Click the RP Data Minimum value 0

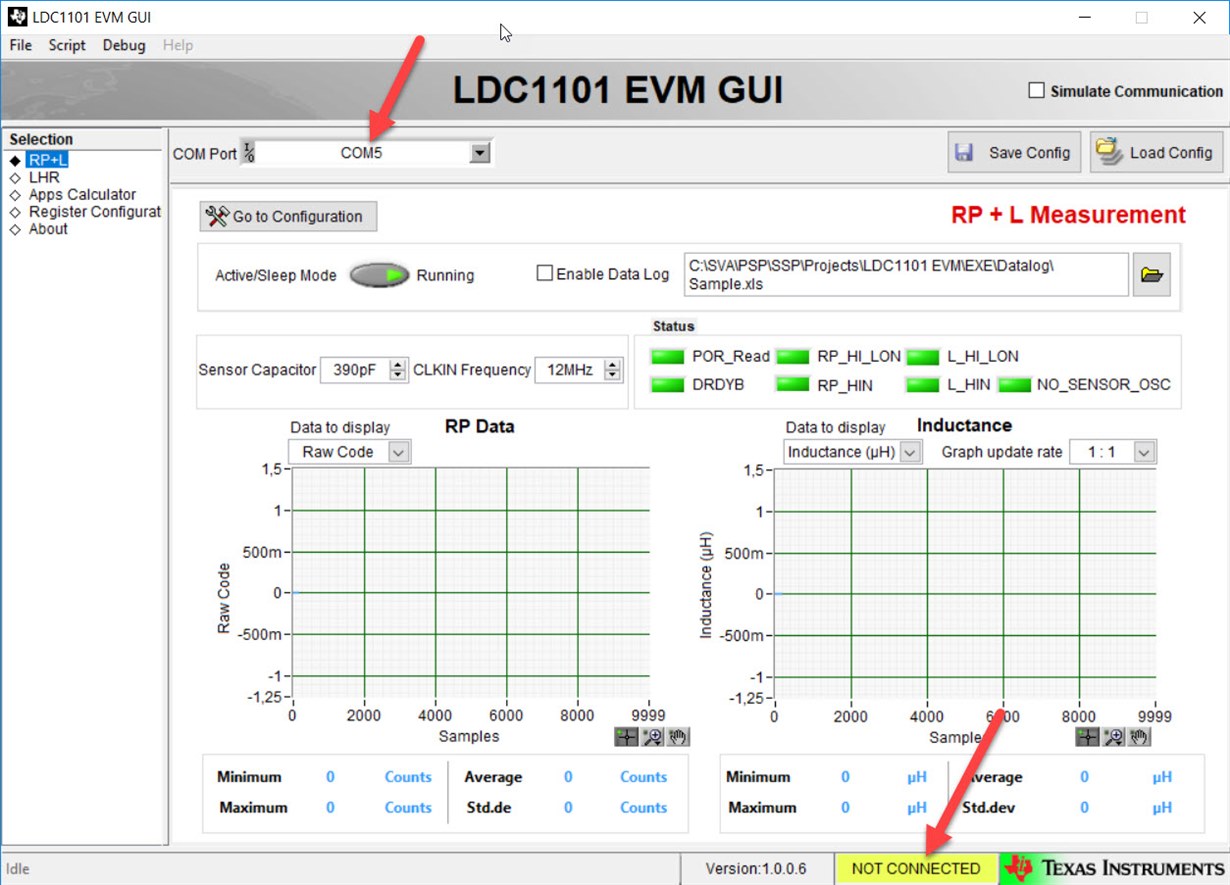click(330, 777)
